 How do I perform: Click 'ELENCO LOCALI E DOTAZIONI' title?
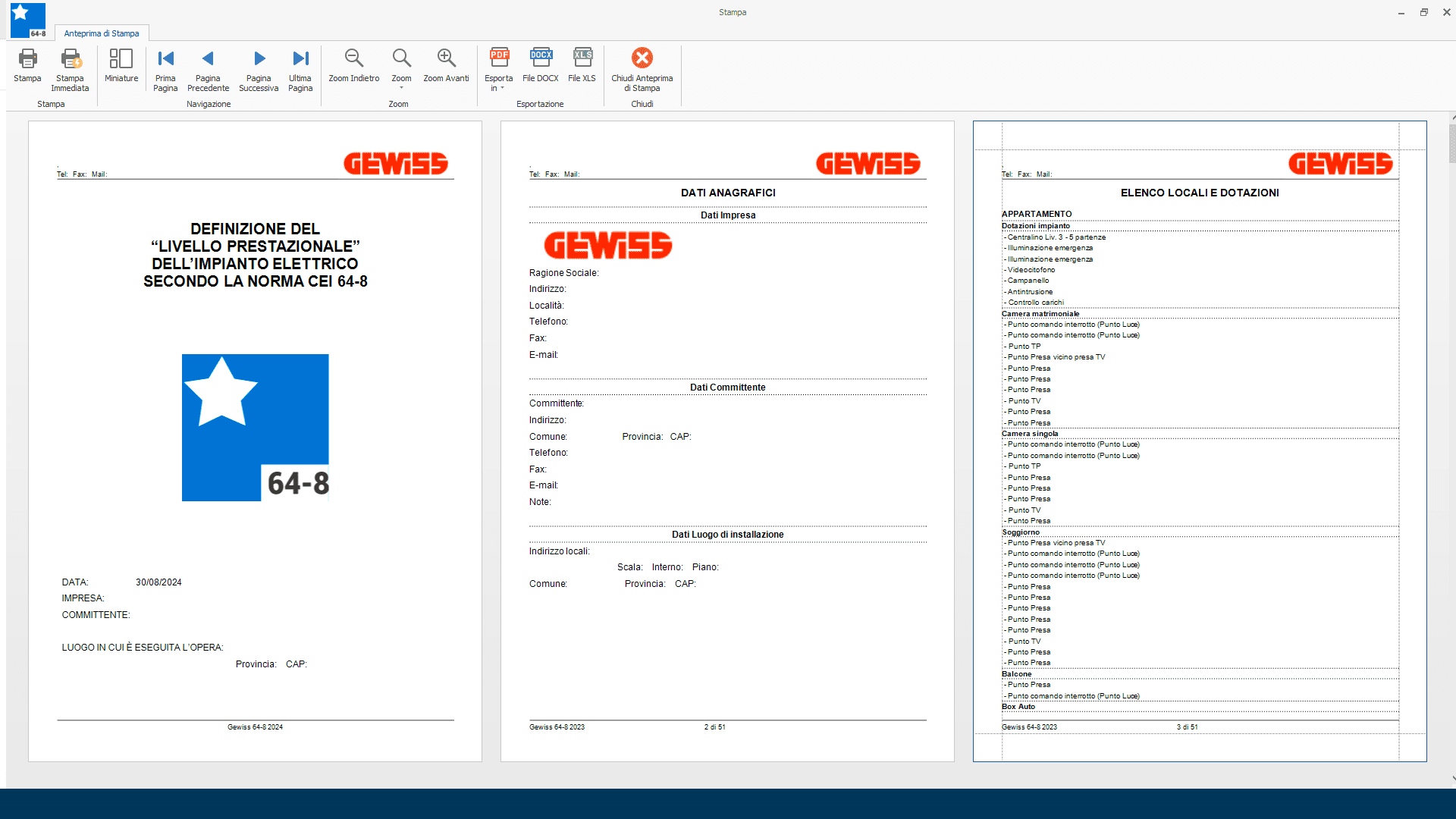click(1200, 193)
